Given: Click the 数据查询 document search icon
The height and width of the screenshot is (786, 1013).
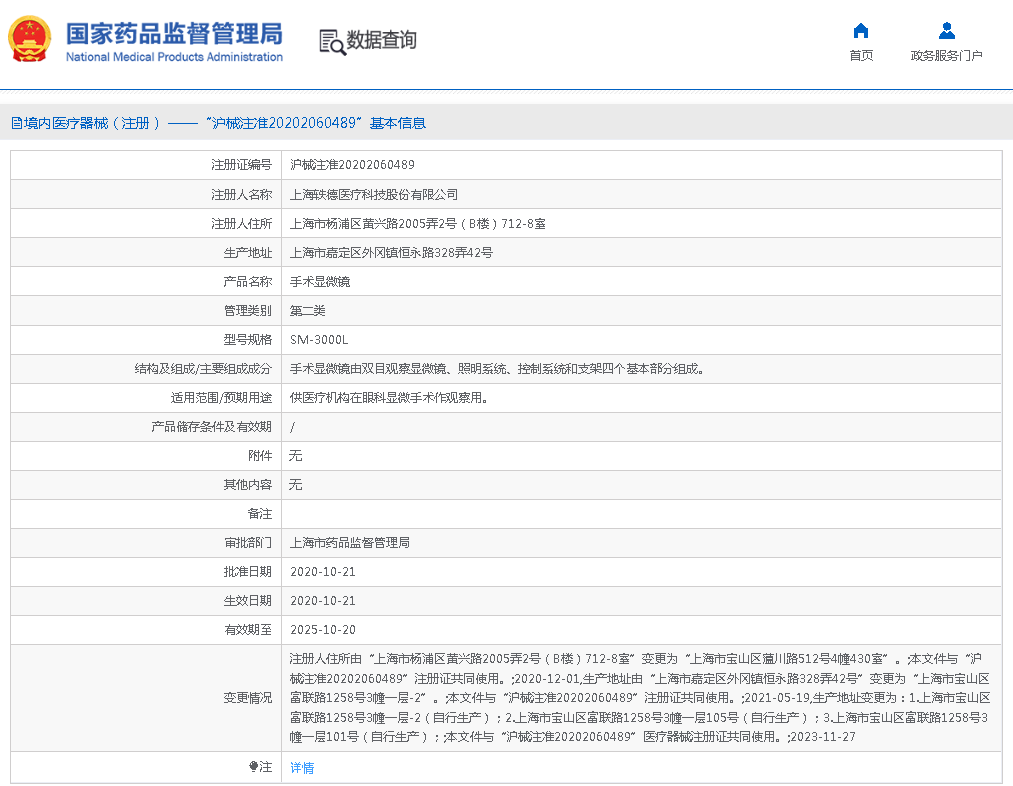Looking at the screenshot, I should point(332,41).
